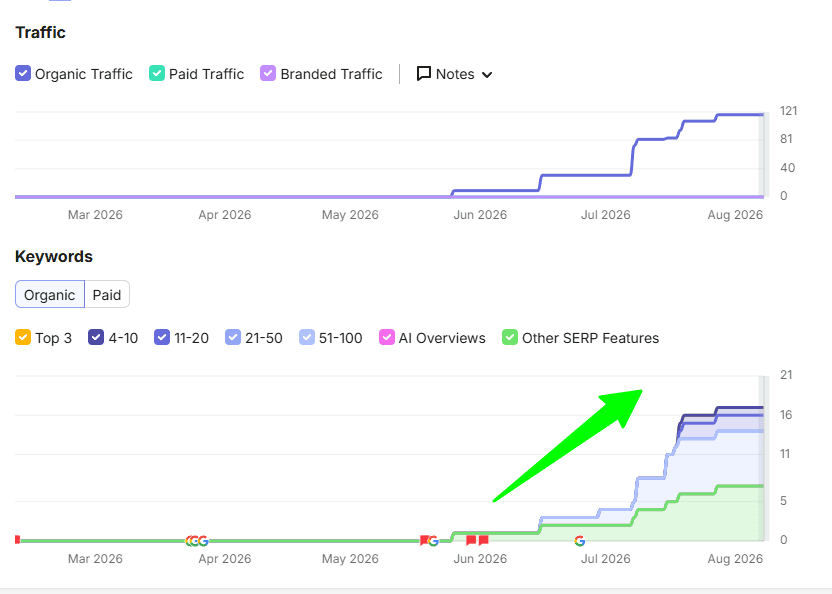Open the red note flag in late May
Viewport: 832px width, 594px height.
[x=424, y=540]
